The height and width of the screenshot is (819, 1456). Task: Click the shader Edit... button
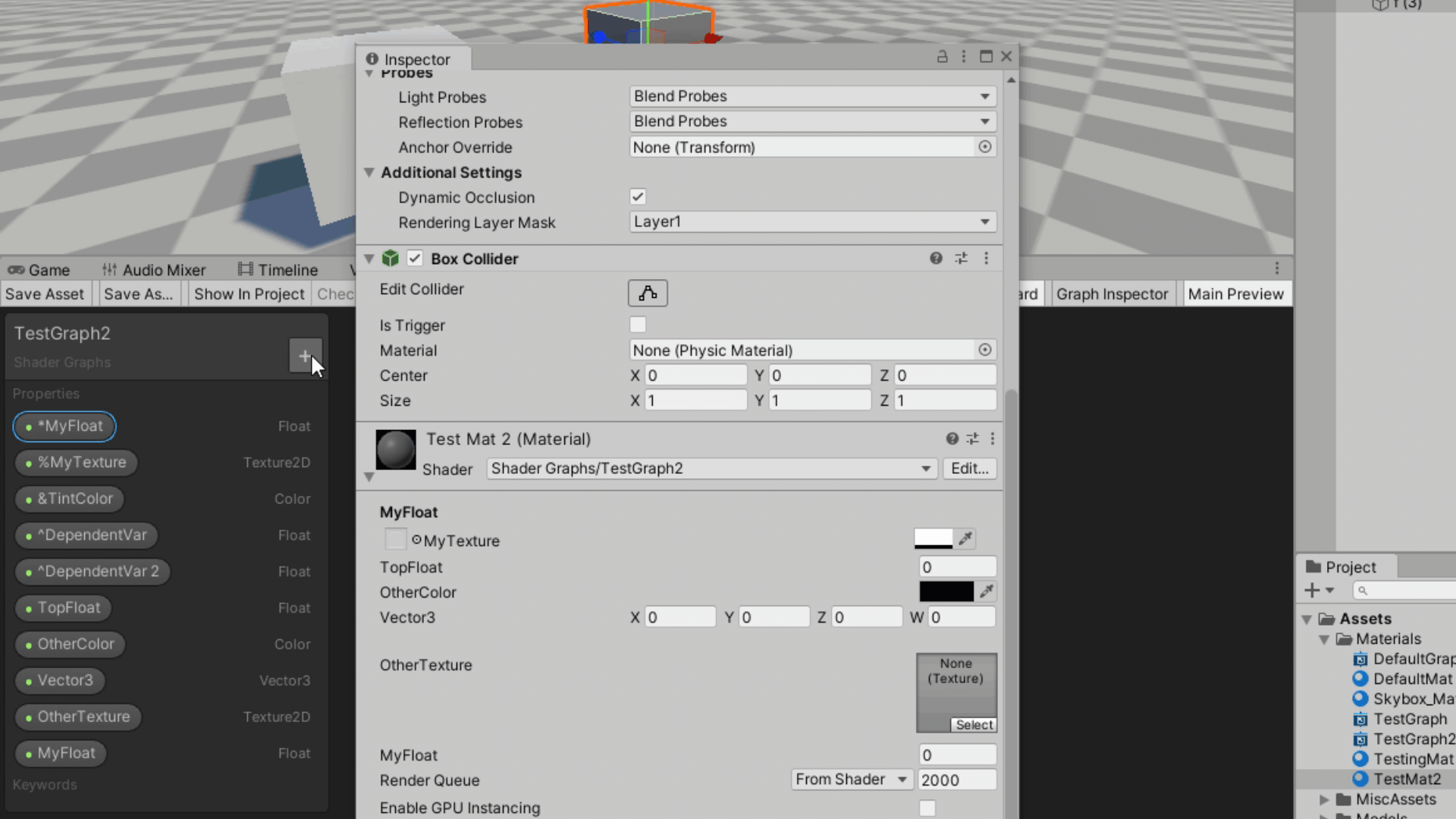pyautogui.click(x=969, y=469)
